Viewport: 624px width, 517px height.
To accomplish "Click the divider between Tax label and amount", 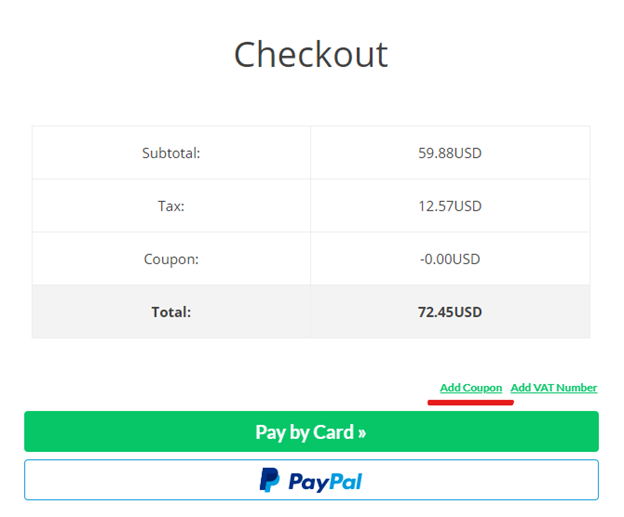I will pyautogui.click(x=310, y=206).
